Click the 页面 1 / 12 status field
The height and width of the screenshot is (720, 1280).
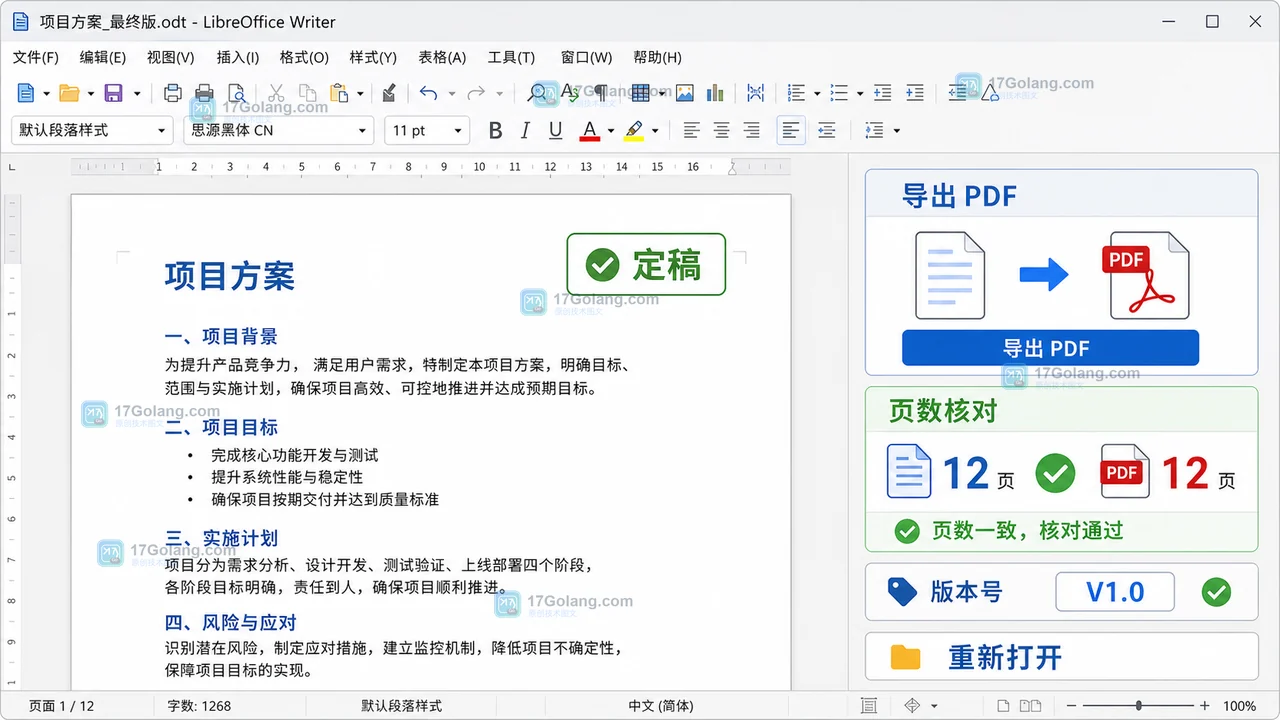61,706
